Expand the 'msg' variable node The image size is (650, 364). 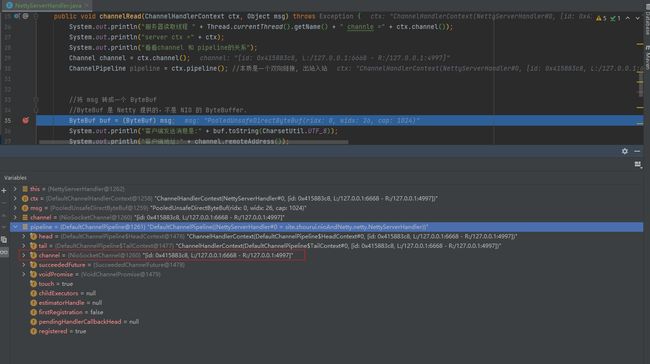pos(15,208)
